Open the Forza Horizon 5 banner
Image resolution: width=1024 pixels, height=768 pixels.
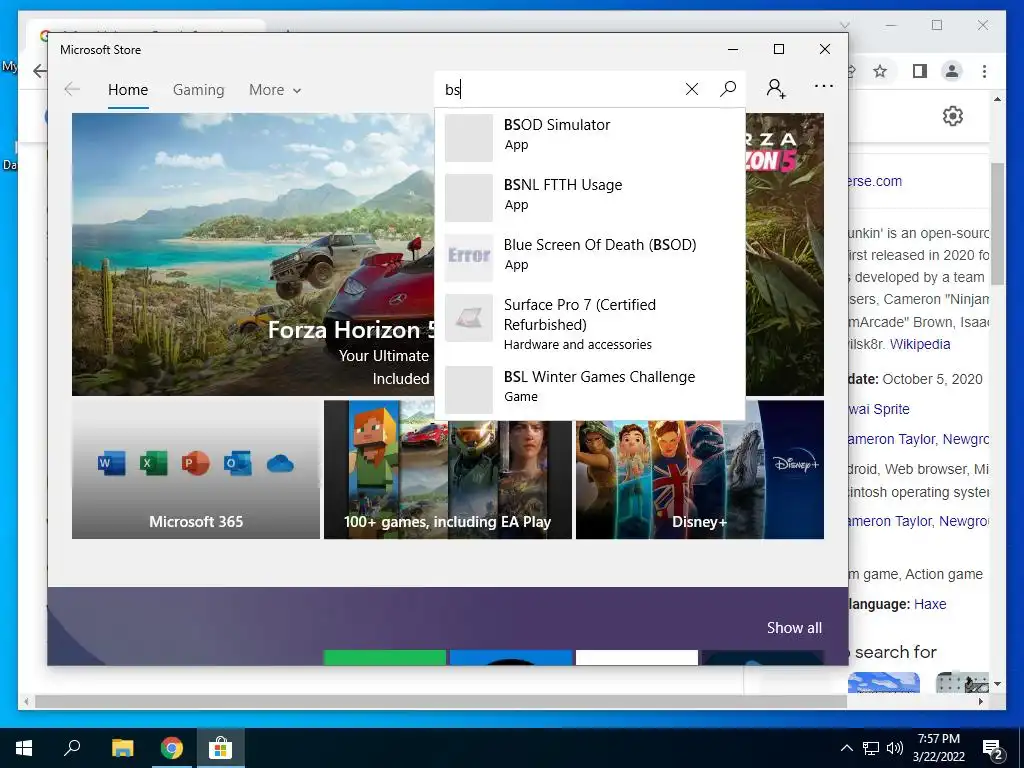[253, 255]
